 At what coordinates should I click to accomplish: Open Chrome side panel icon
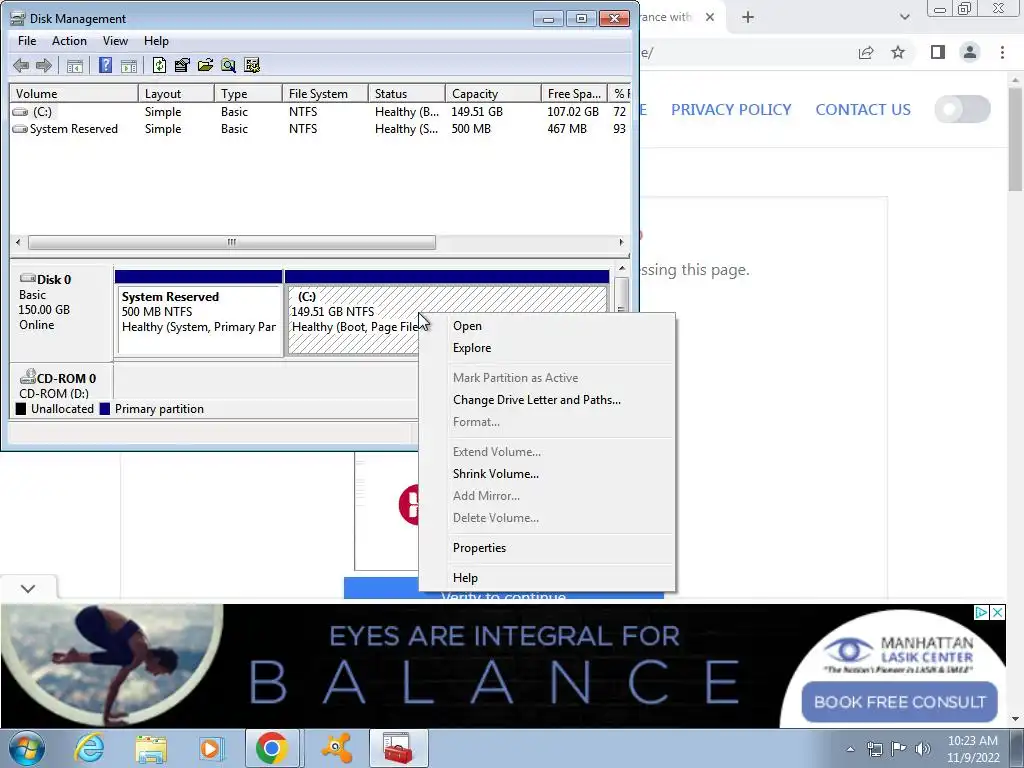pyautogui.click(x=938, y=52)
